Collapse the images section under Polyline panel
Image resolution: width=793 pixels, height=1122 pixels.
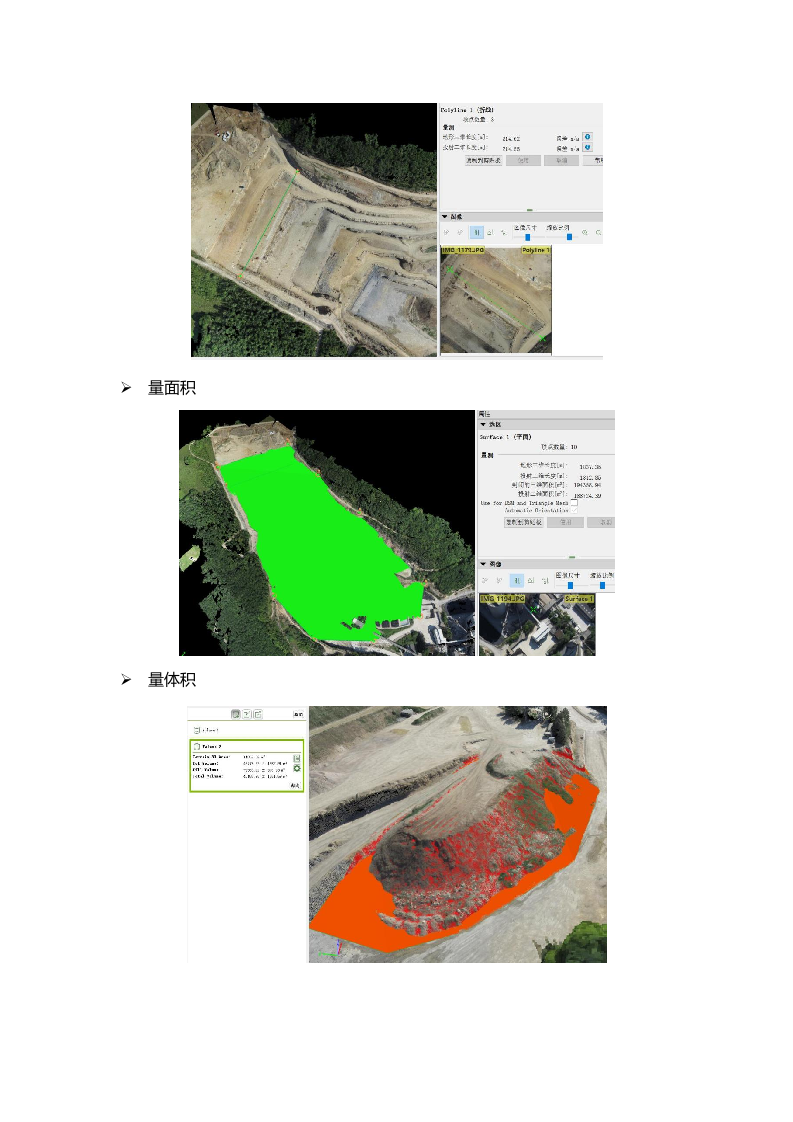point(445,216)
